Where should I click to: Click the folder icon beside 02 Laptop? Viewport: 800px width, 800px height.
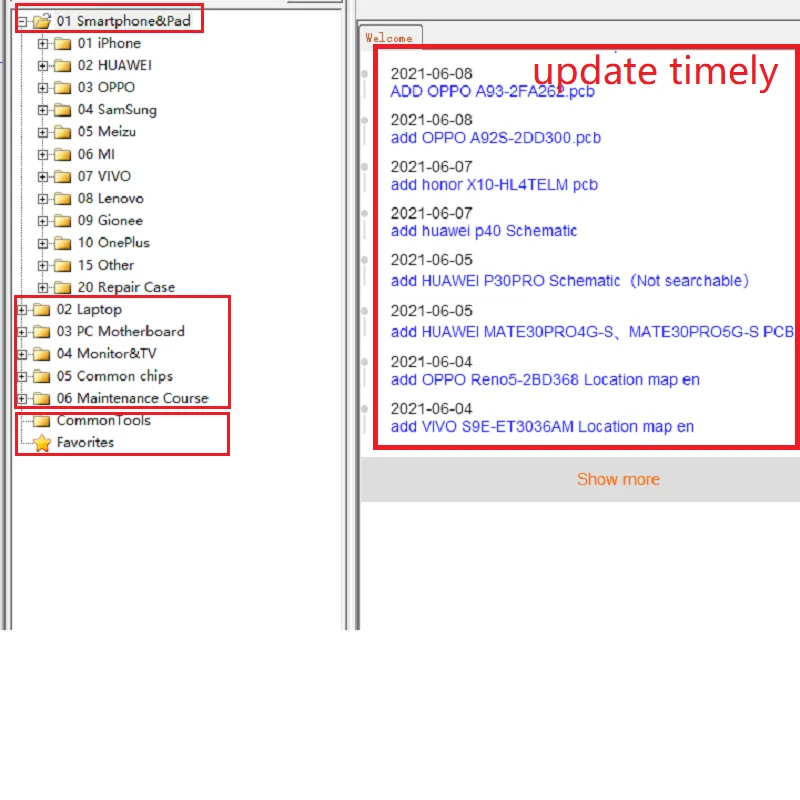tap(41, 310)
